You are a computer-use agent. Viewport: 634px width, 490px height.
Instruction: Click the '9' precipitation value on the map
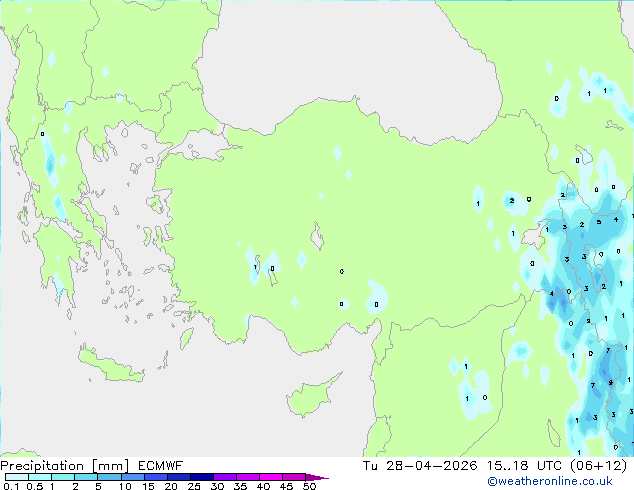[610, 382]
